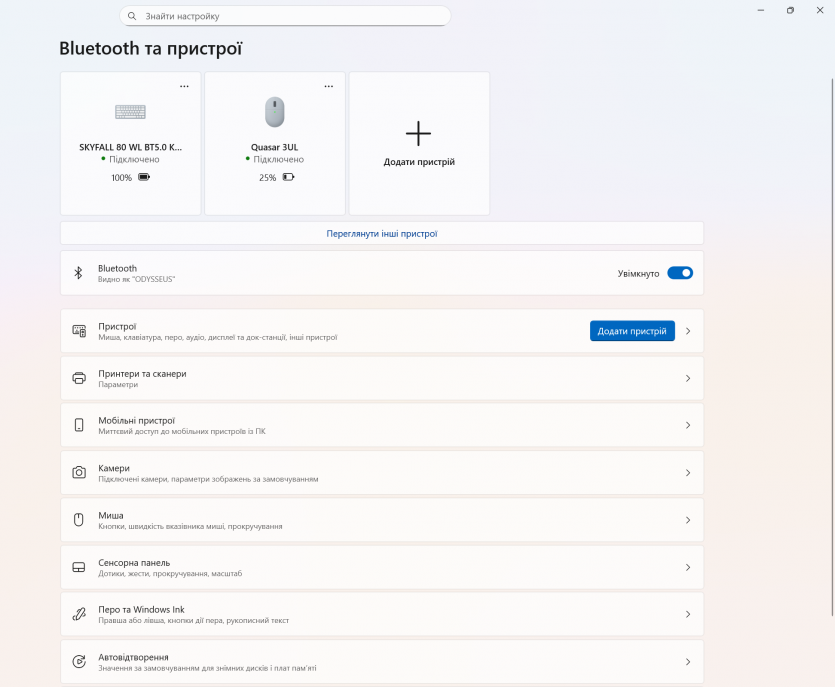Click the Printers and scanners icon

click(79, 378)
